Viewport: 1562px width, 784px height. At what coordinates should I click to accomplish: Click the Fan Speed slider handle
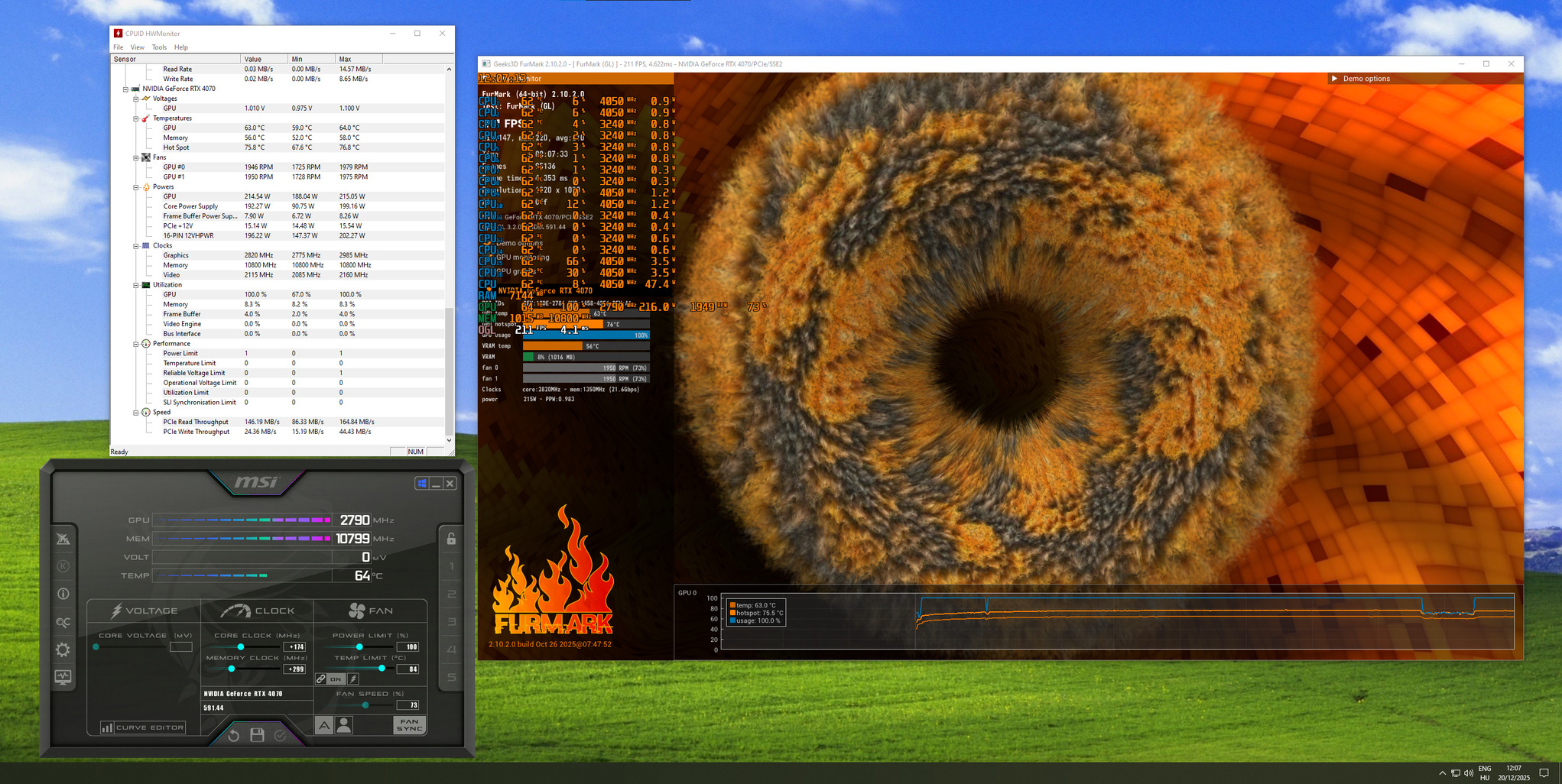tap(365, 705)
